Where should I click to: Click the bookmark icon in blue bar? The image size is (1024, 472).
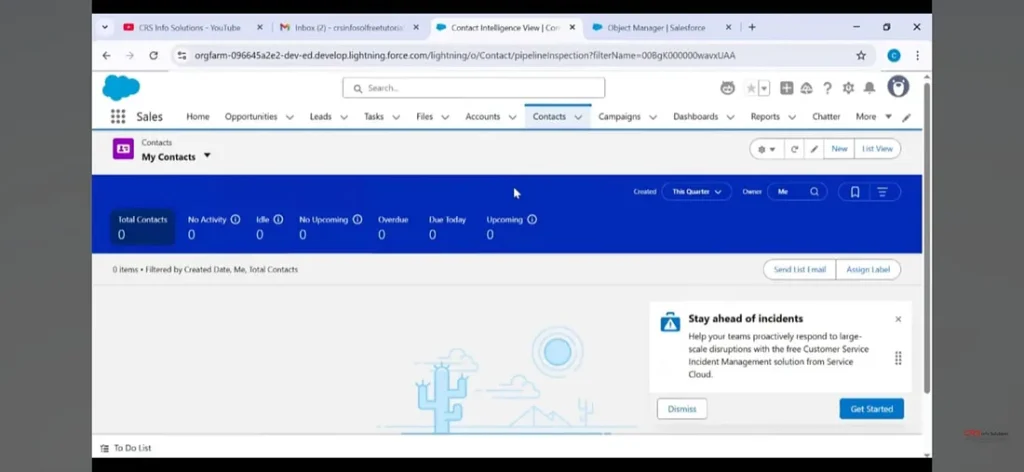[855, 192]
